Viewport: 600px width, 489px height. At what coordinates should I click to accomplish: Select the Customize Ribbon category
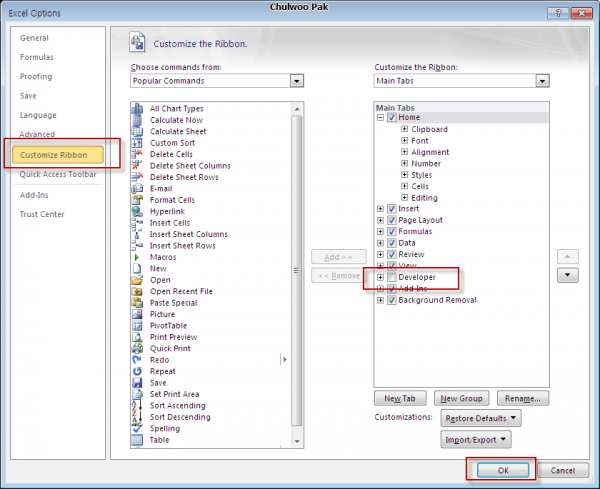coord(58,155)
